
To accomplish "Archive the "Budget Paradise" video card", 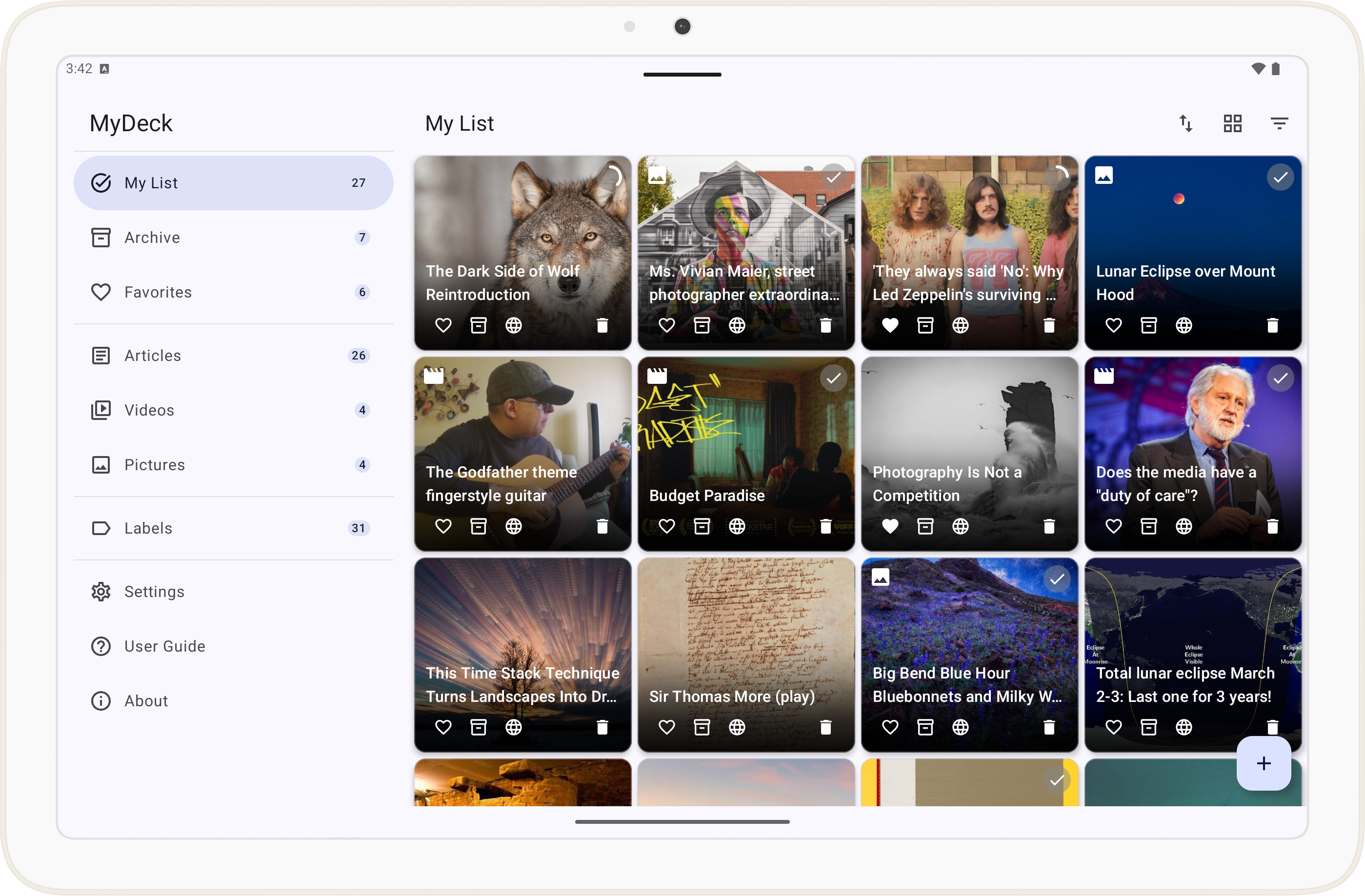I will pos(702,526).
